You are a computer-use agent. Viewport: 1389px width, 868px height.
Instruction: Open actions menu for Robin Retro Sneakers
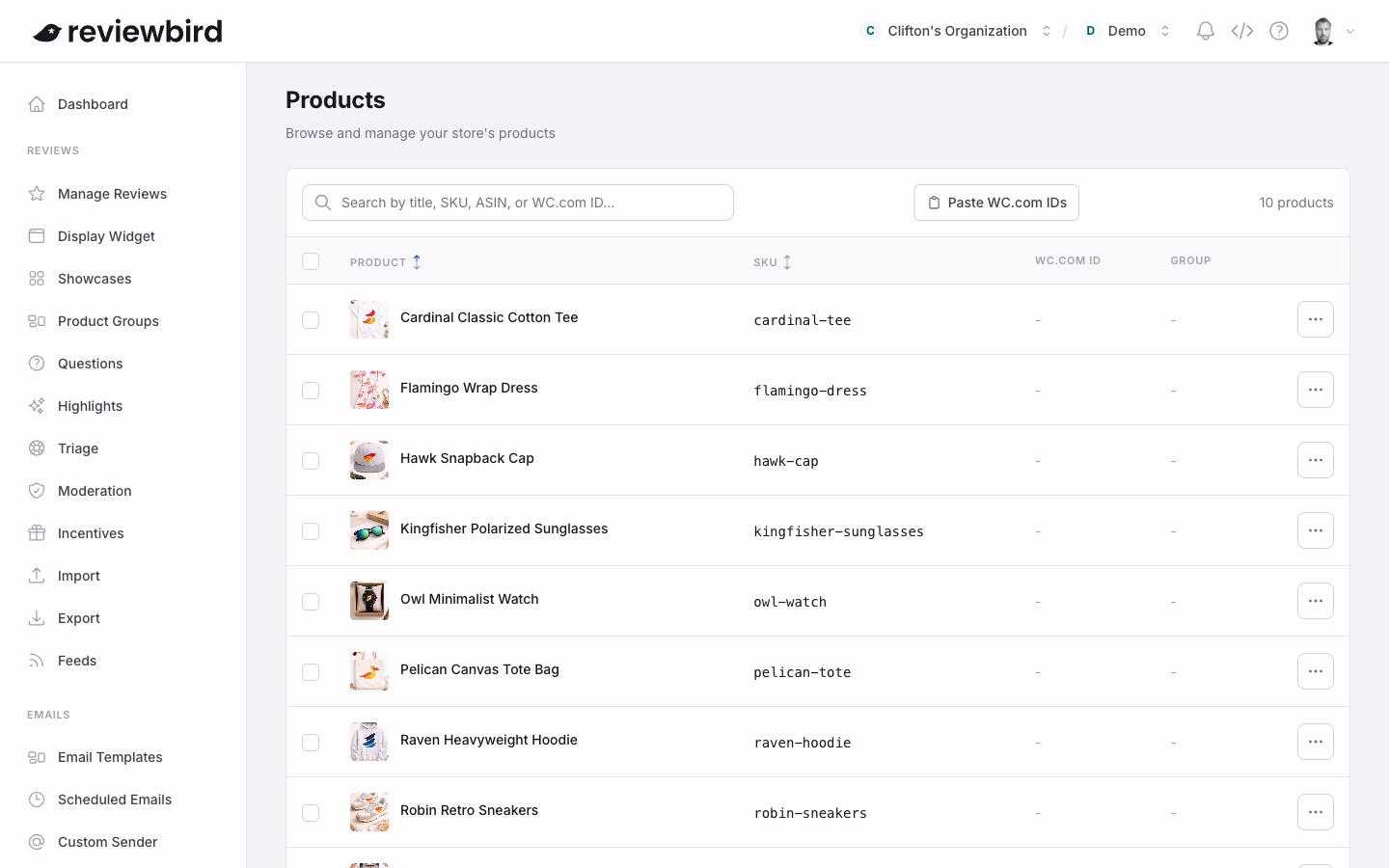[1316, 812]
